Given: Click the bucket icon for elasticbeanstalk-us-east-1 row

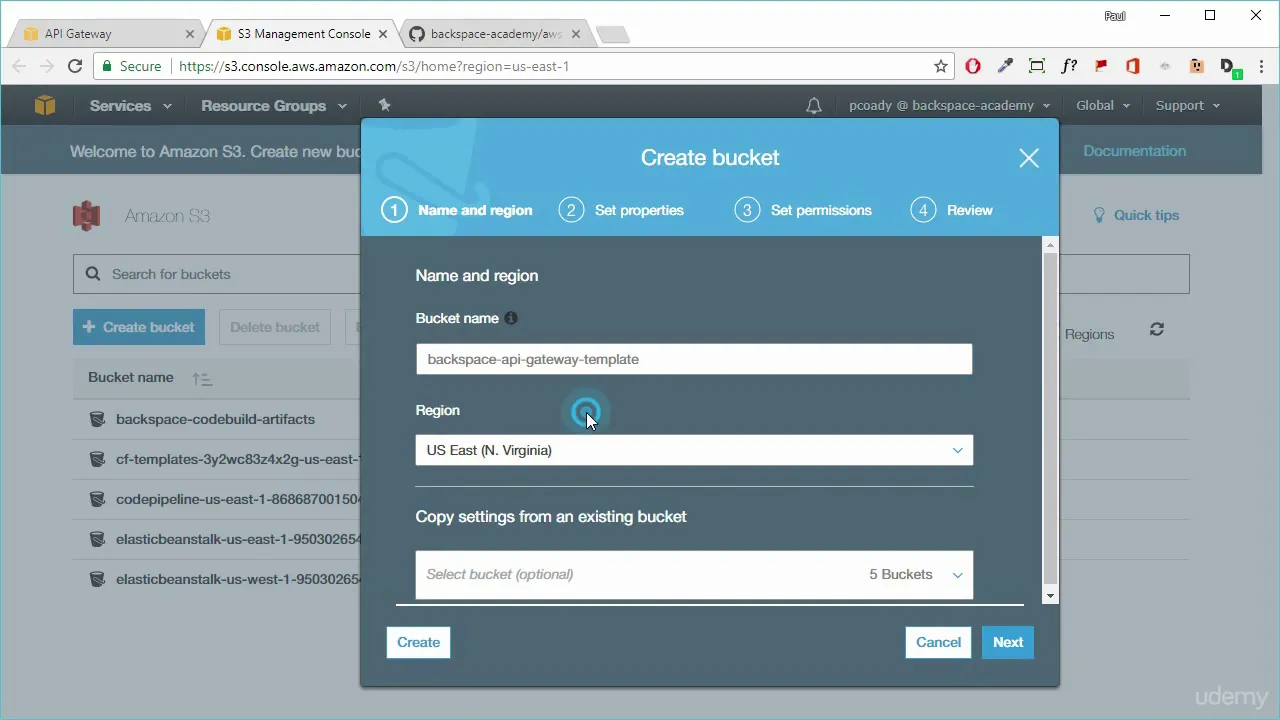Looking at the screenshot, I should tap(97, 539).
